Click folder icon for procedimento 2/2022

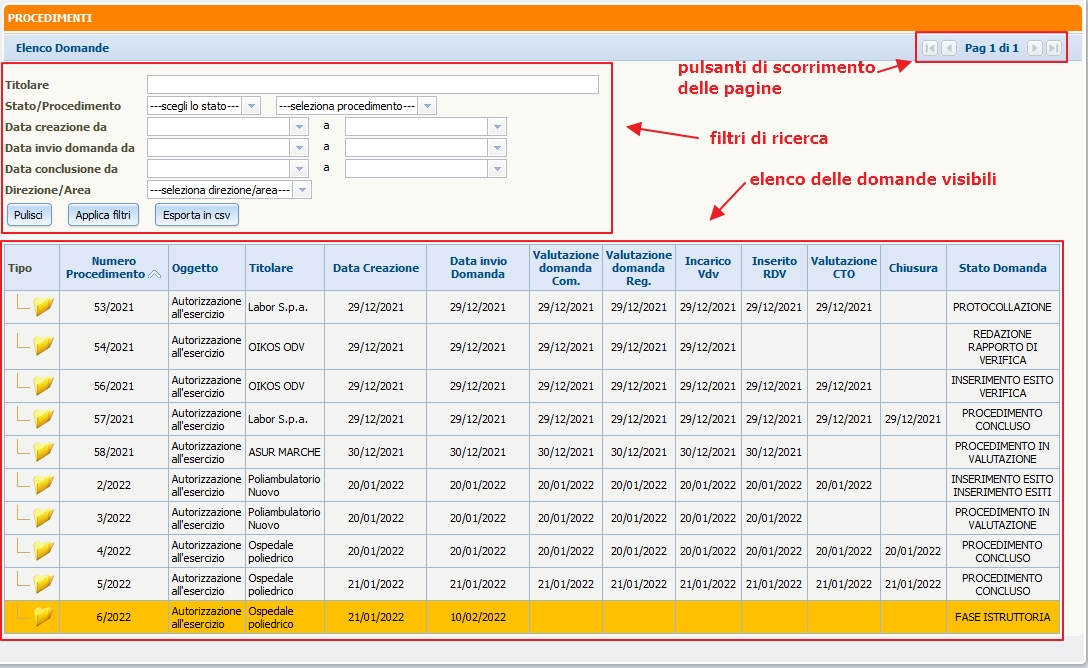click(x=43, y=485)
